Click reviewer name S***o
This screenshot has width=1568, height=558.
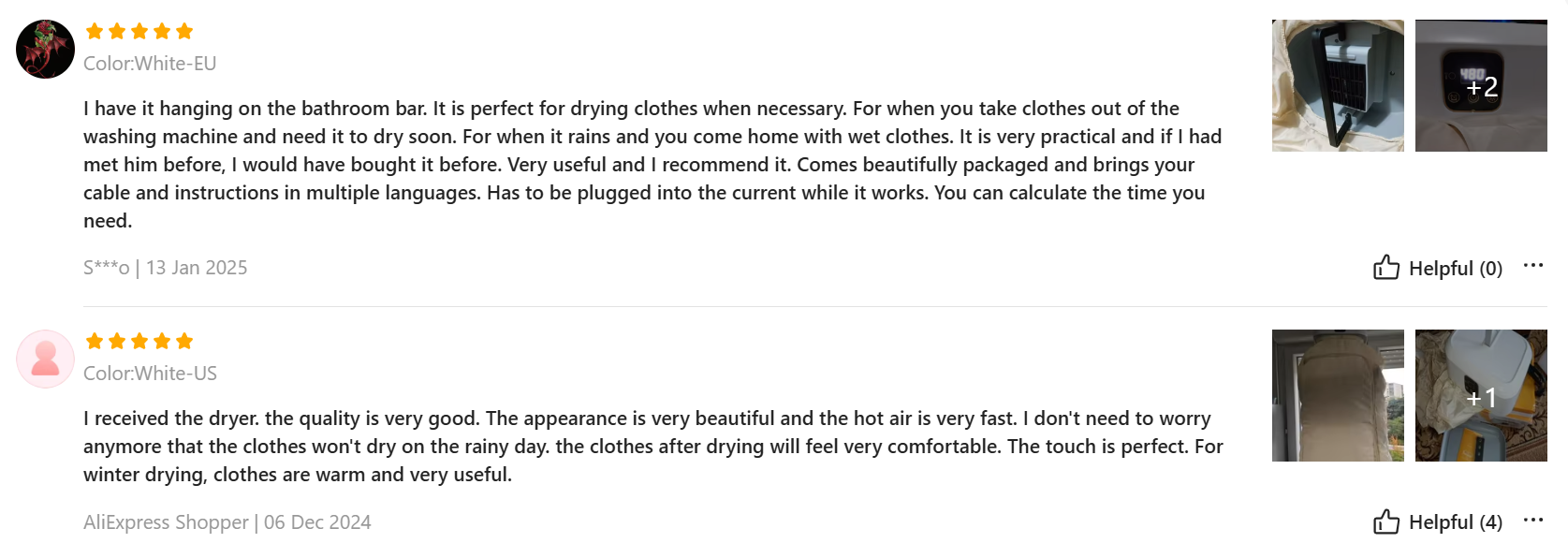[x=107, y=268]
